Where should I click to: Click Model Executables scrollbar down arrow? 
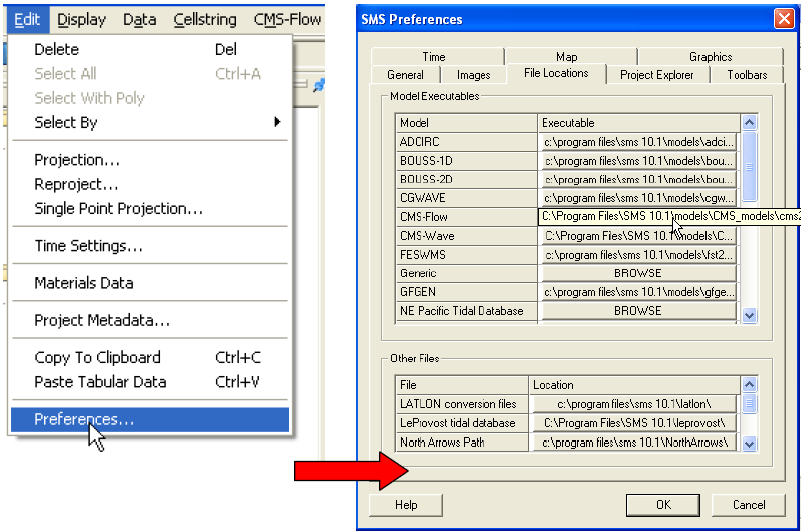pos(749,316)
